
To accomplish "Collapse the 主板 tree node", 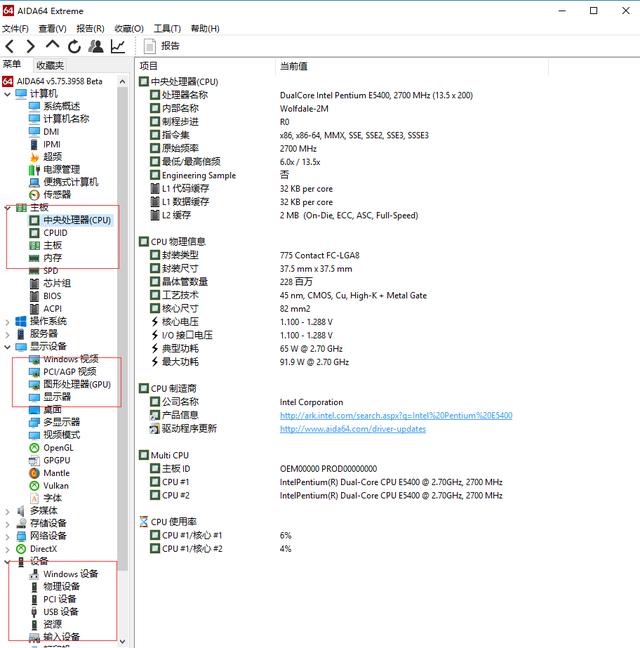I will point(7,207).
